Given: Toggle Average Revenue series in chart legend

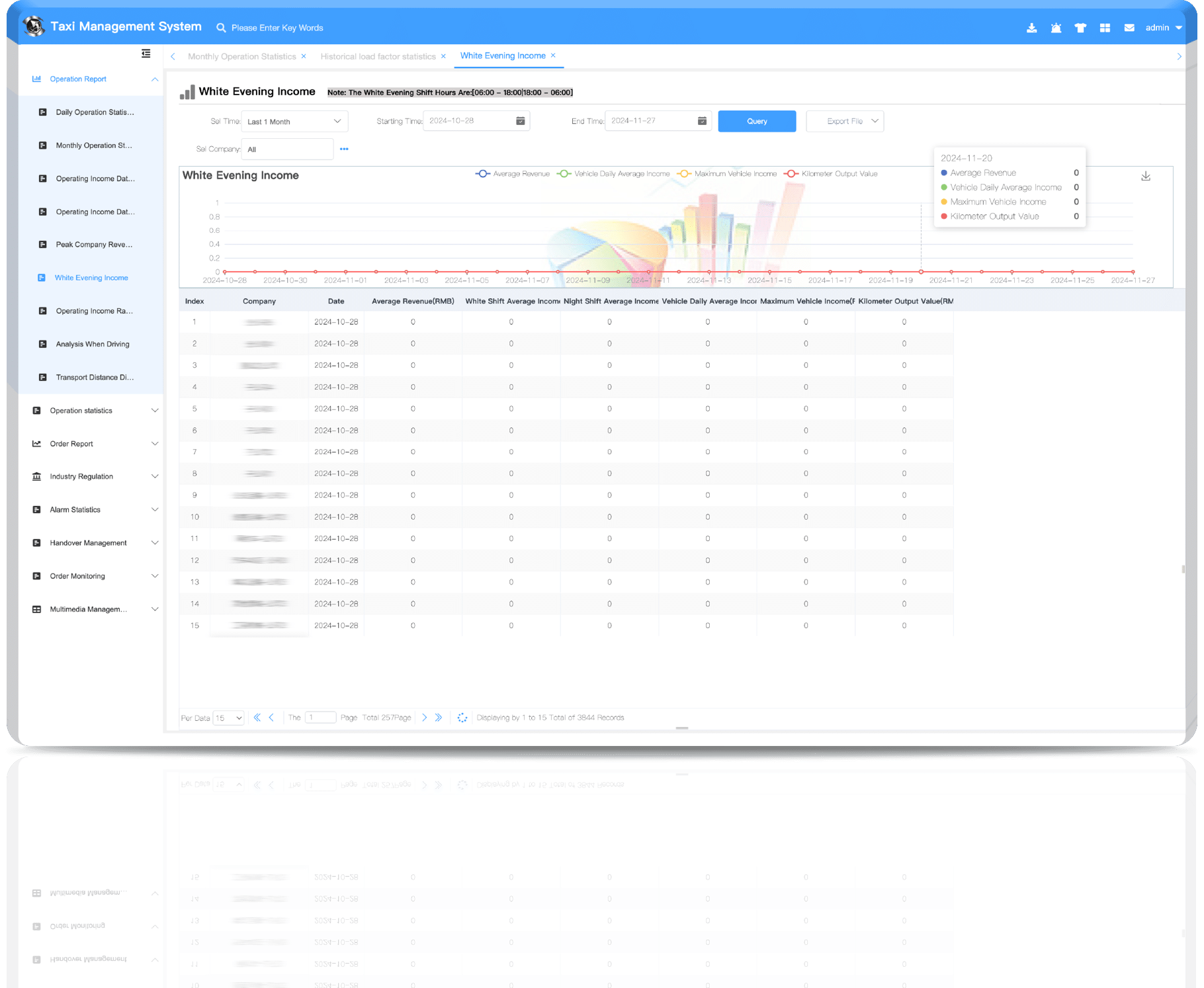Looking at the screenshot, I should (513, 174).
